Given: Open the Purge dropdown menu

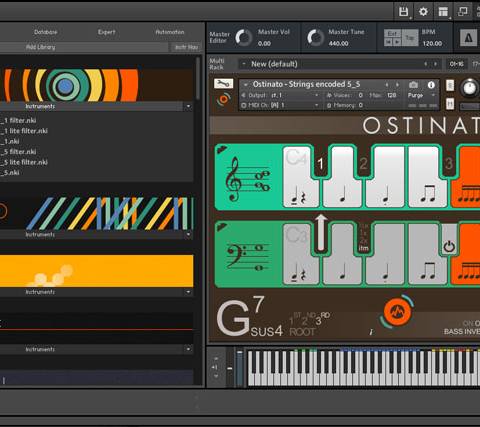Looking at the screenshot, I should pyautogui.click(x=421, y=95).
